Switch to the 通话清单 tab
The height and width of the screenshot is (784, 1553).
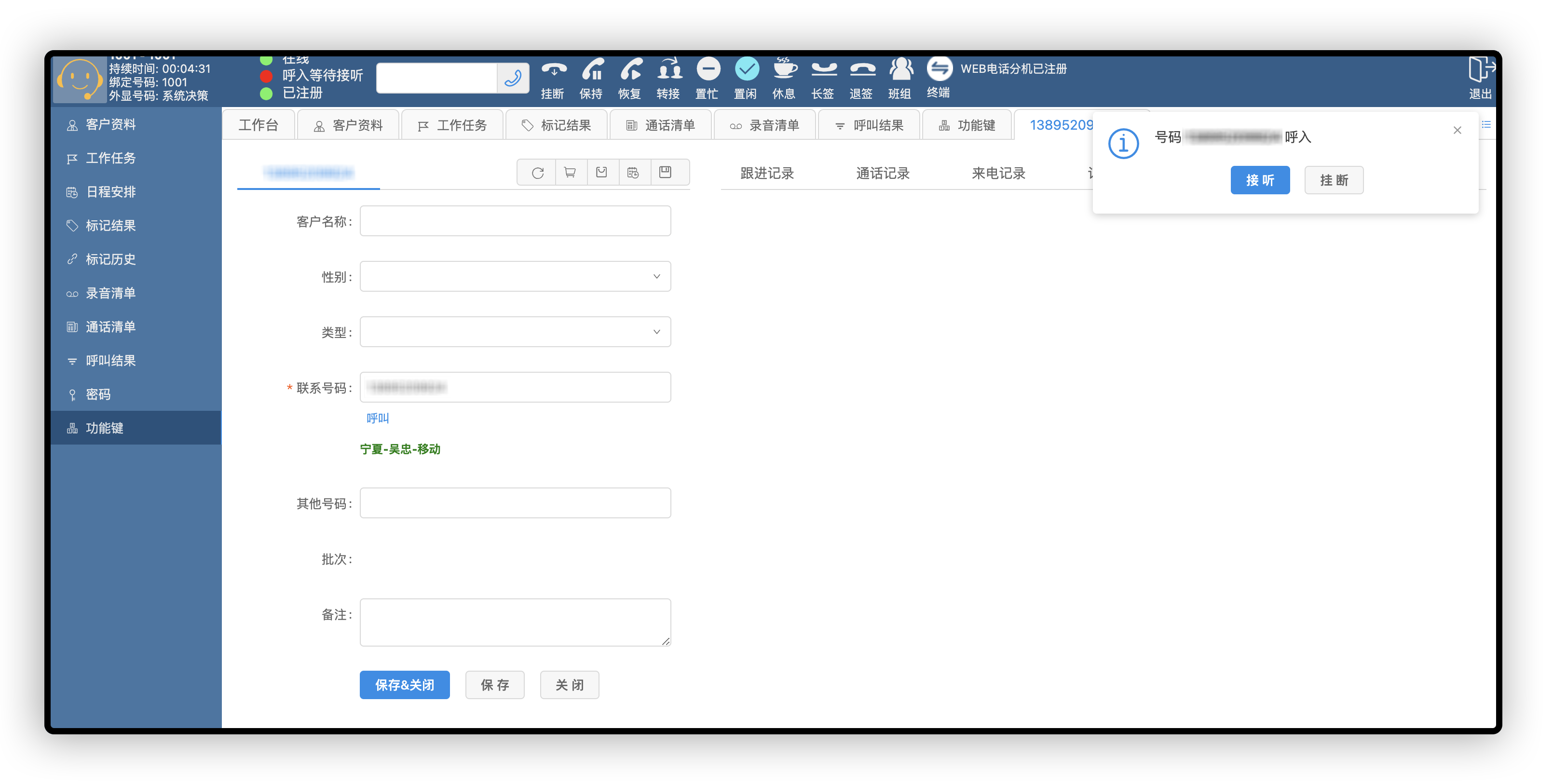pyautogui.click(x=661, y=125)
